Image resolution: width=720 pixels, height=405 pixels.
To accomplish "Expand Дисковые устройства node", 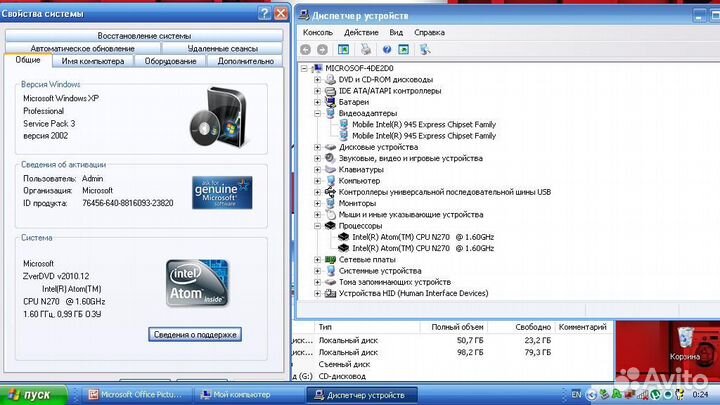I will [x=317, y=147].
